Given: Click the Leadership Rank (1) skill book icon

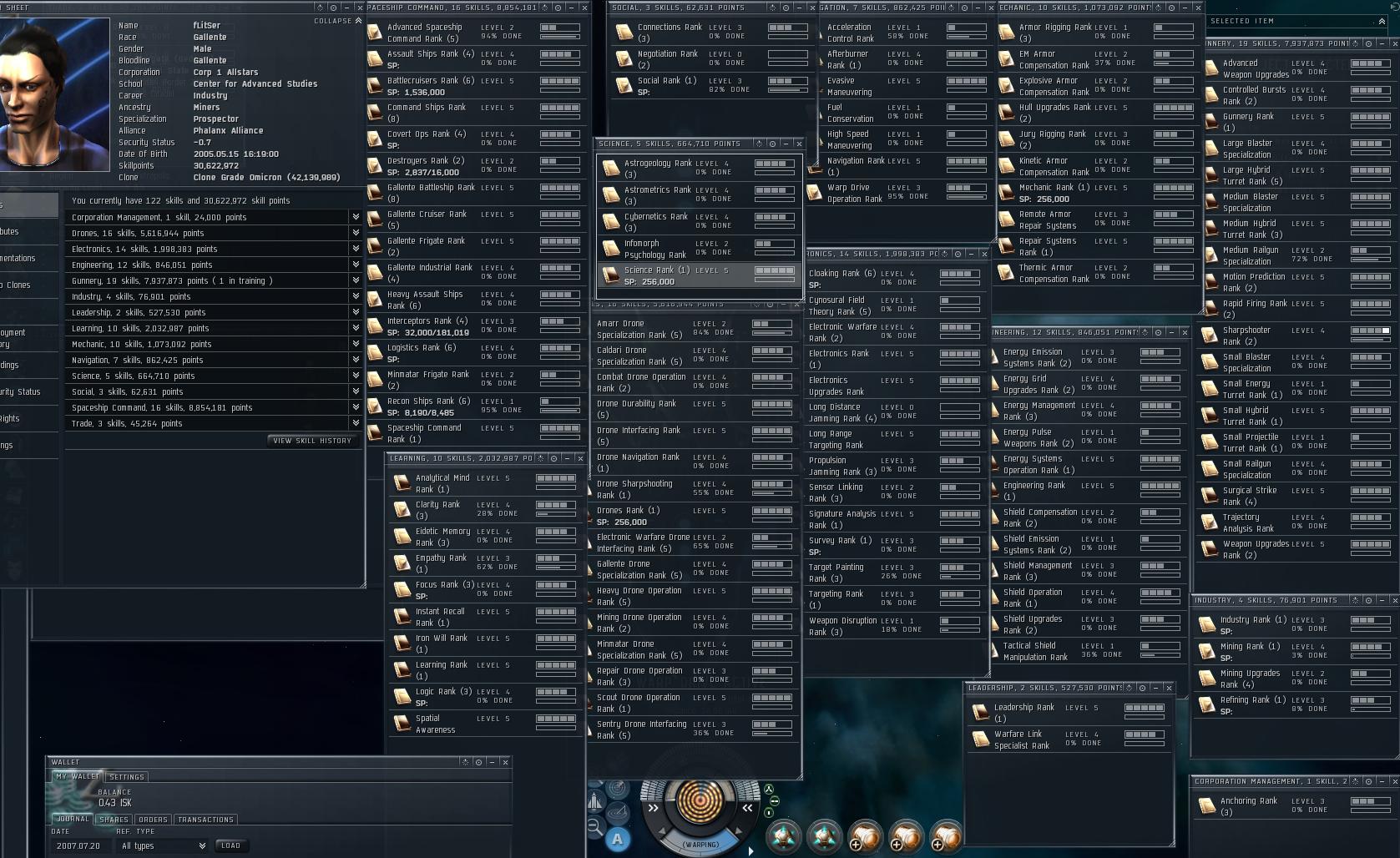Looking at the screenshot, I should [980, 713].
